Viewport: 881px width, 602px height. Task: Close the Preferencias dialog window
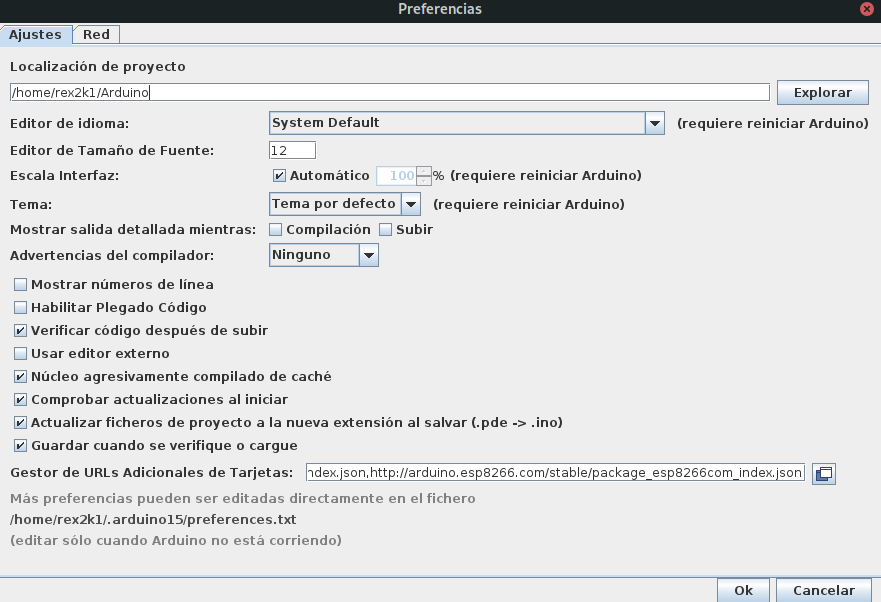click(x=866, y=9)
